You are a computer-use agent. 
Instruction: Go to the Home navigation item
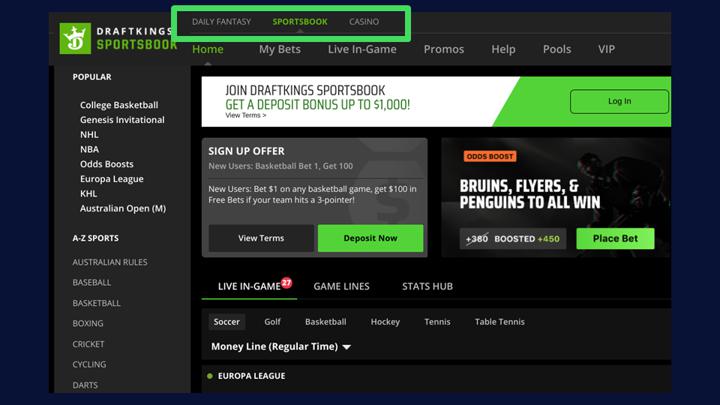(208, 49)
